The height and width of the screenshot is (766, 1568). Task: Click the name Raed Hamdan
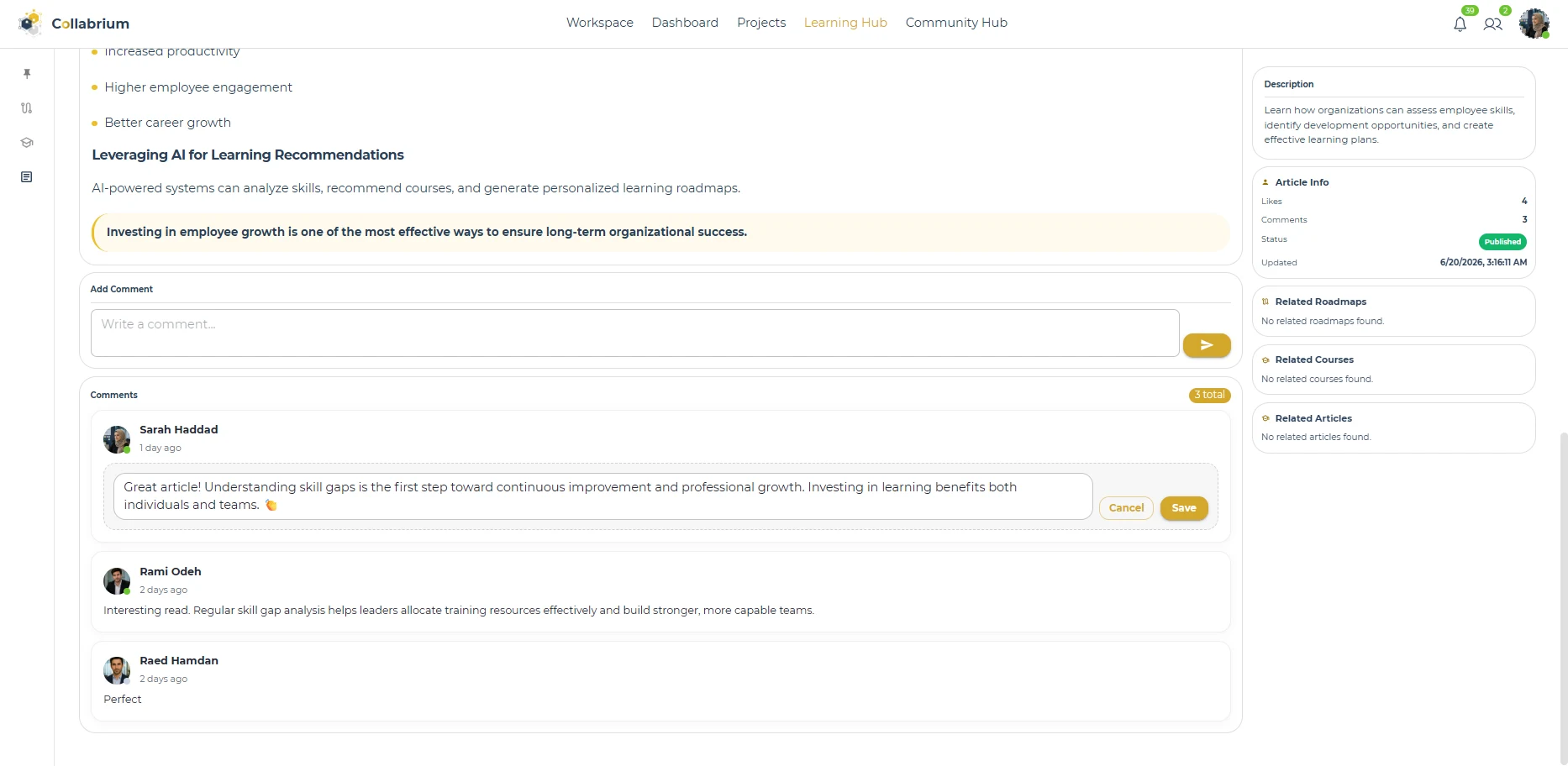click(179, 660)
